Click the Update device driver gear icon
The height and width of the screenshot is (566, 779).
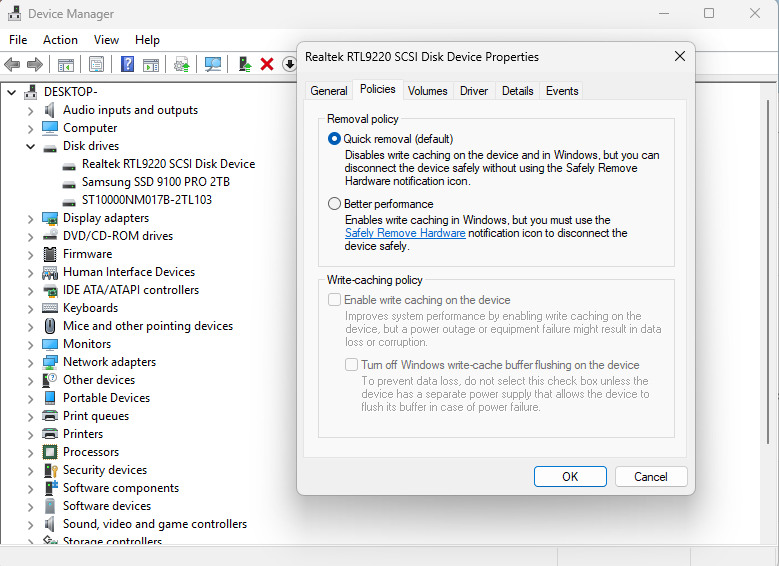[x=182, y=64]
